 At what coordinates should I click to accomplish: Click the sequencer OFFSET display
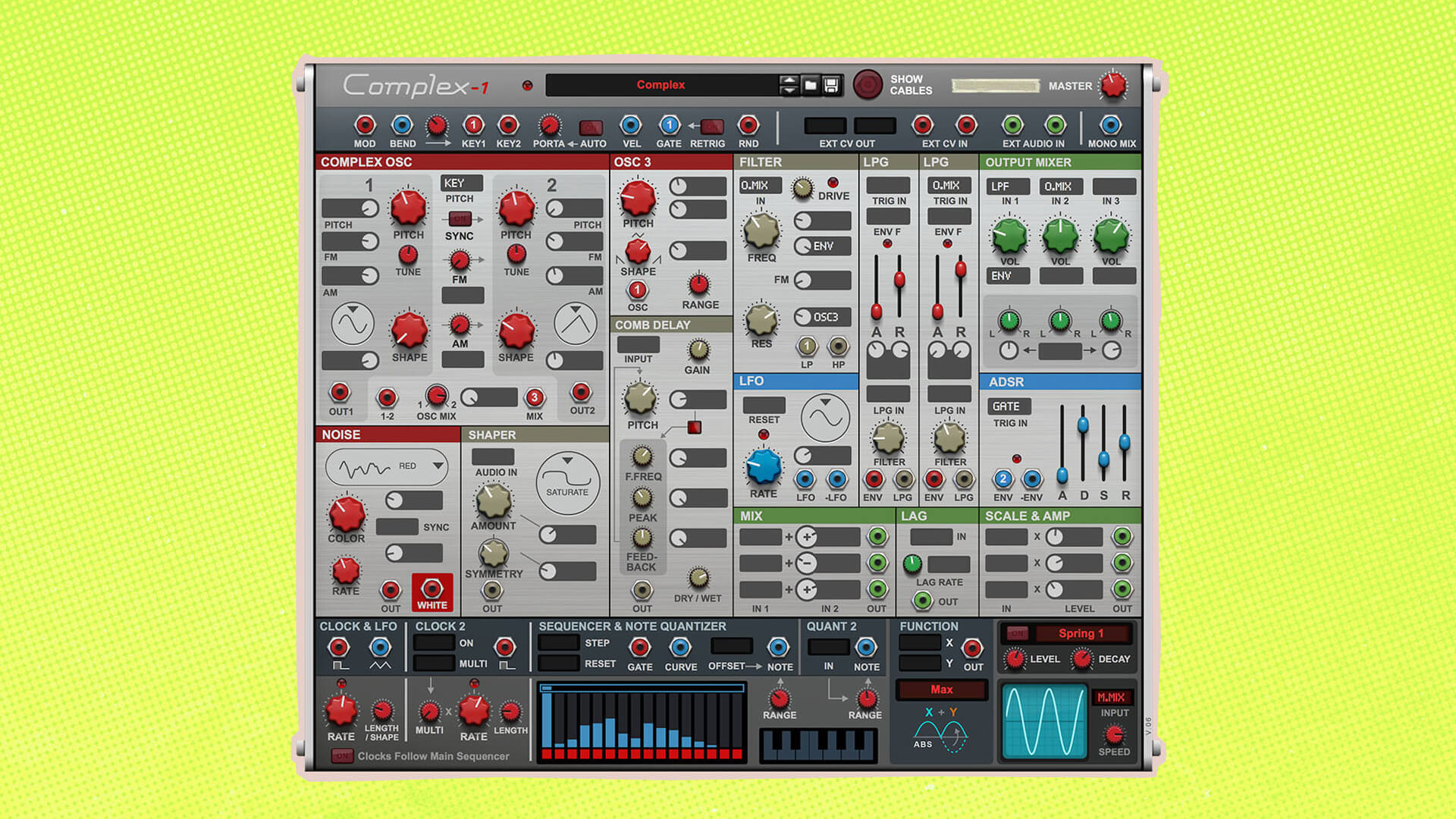(x=731, y=646)
